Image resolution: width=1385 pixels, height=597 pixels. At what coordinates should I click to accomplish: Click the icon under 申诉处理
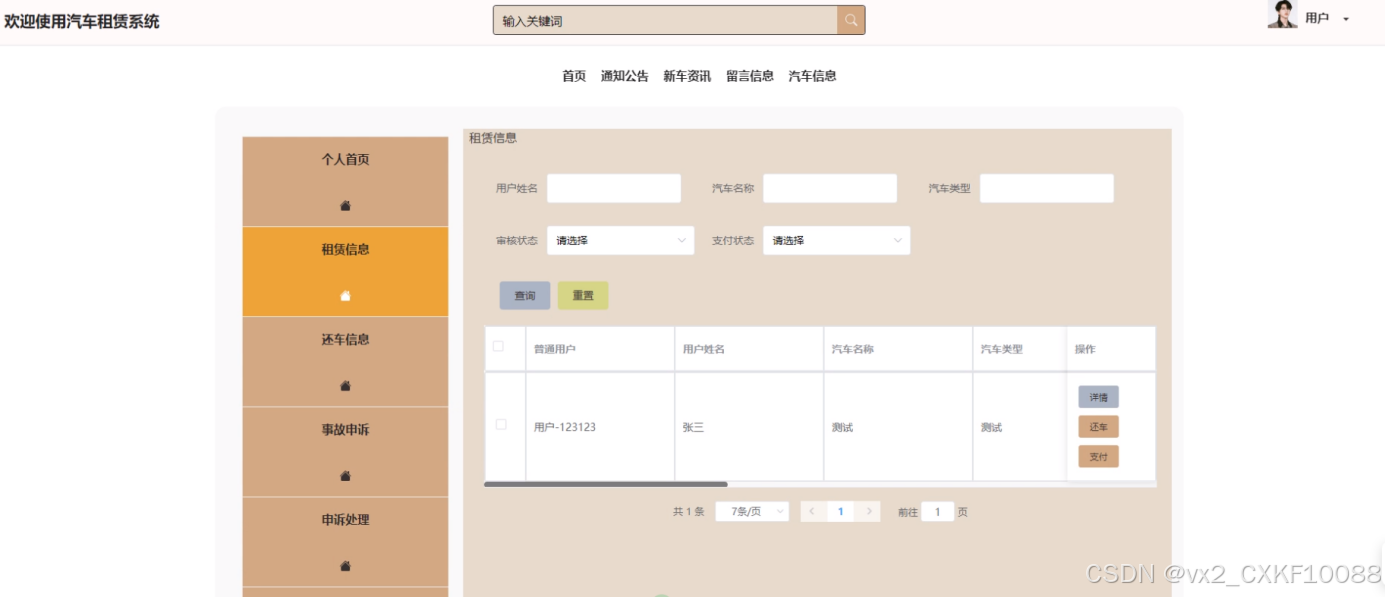pos(345,566)
